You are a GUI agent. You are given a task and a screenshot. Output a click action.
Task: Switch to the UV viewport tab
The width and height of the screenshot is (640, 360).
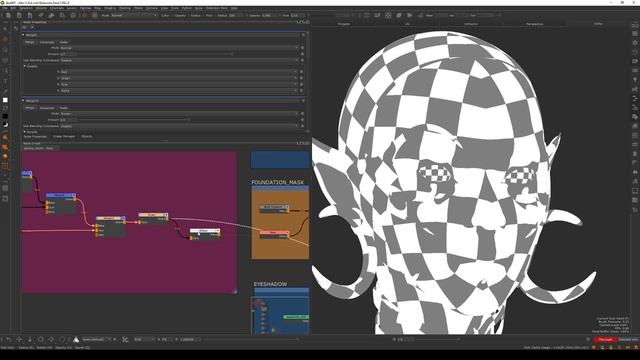(x=407, y=24)
